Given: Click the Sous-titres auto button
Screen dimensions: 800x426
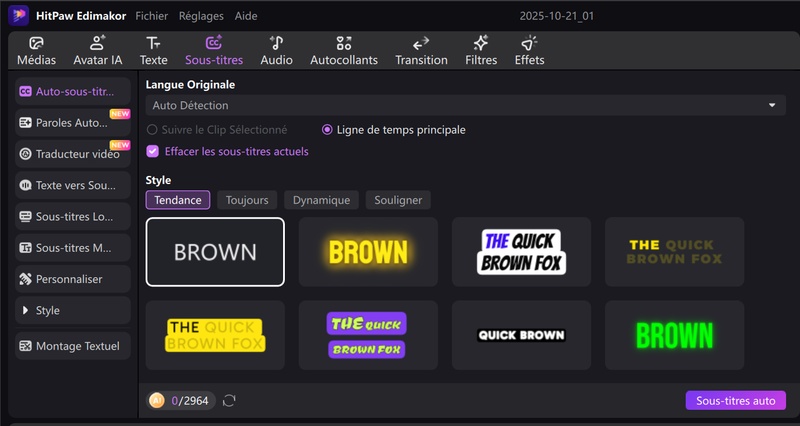Looking at the screenshot, I should pos(735,400).
